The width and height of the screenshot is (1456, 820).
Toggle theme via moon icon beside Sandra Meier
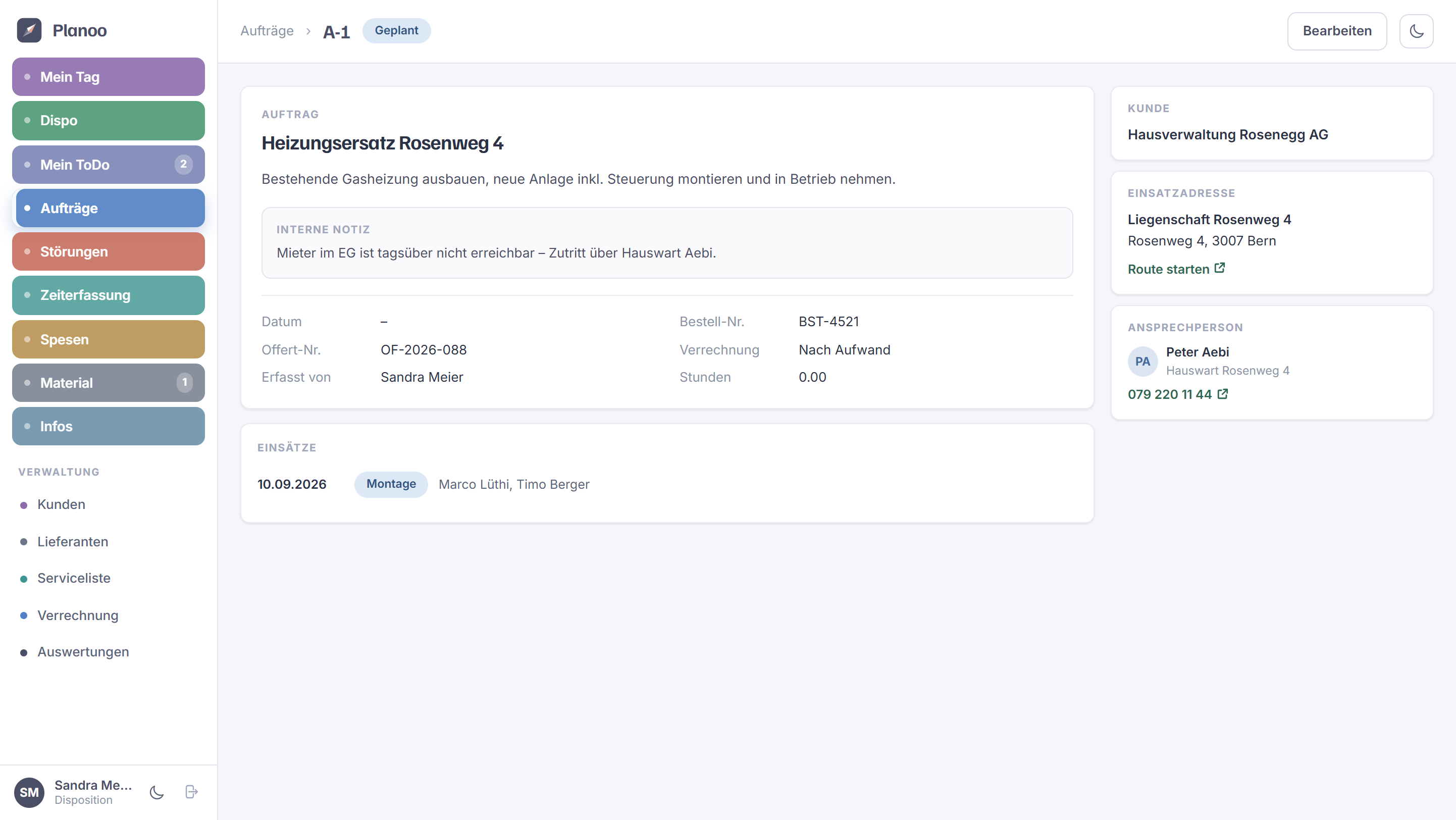pos(157,792)
